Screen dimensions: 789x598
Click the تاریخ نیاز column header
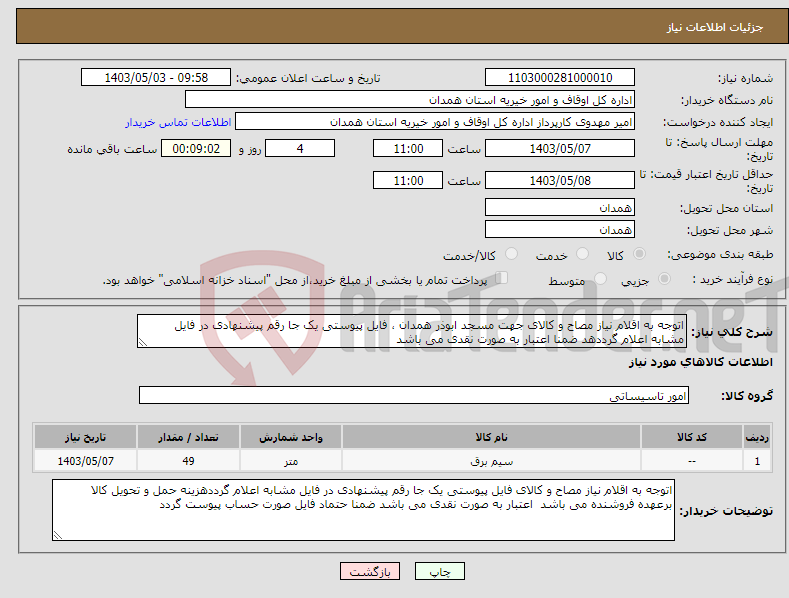click(x=85, y=437)
